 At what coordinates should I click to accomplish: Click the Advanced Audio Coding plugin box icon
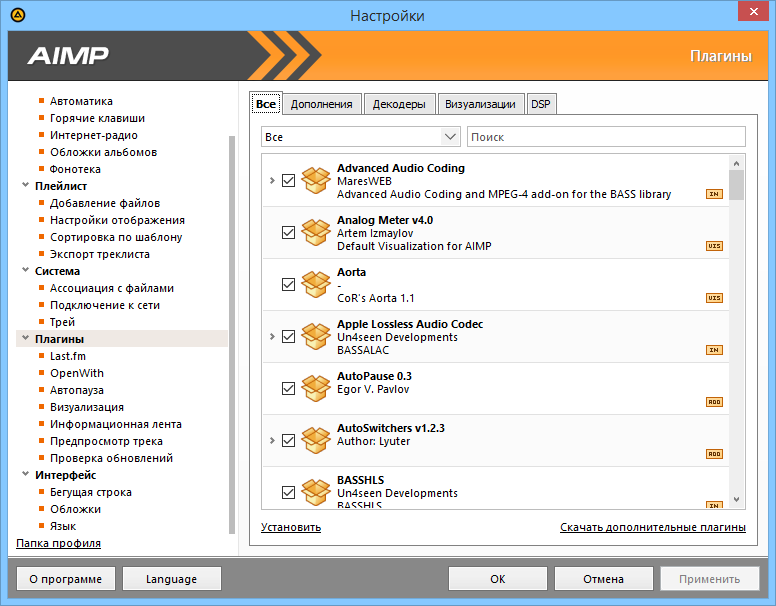pos(316,181)
